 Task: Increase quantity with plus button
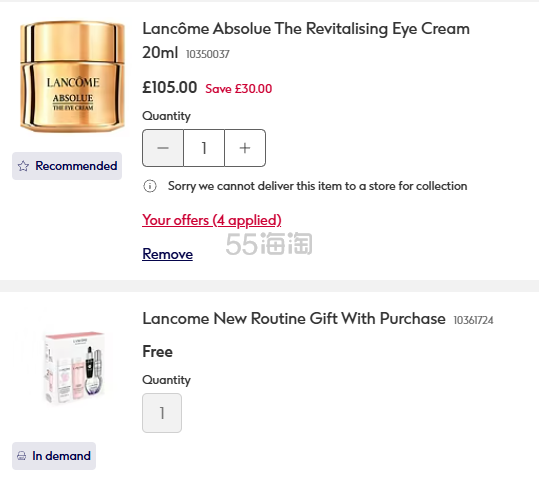tap(245, 148)
